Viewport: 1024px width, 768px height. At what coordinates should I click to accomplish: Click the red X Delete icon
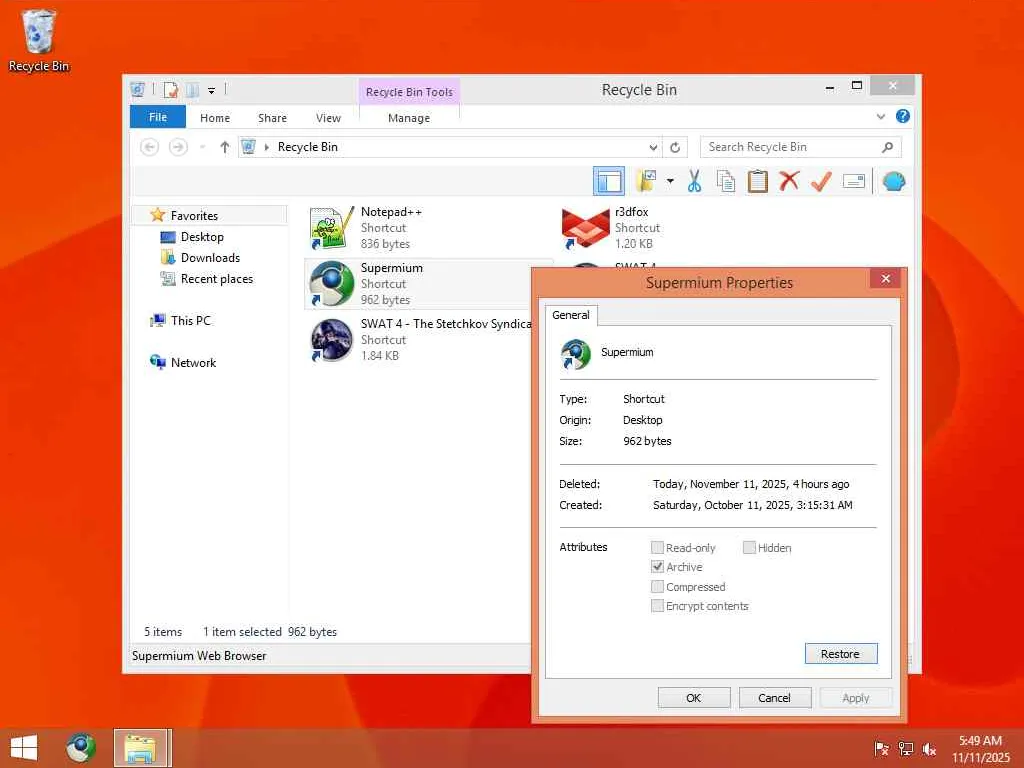[789, 181]
